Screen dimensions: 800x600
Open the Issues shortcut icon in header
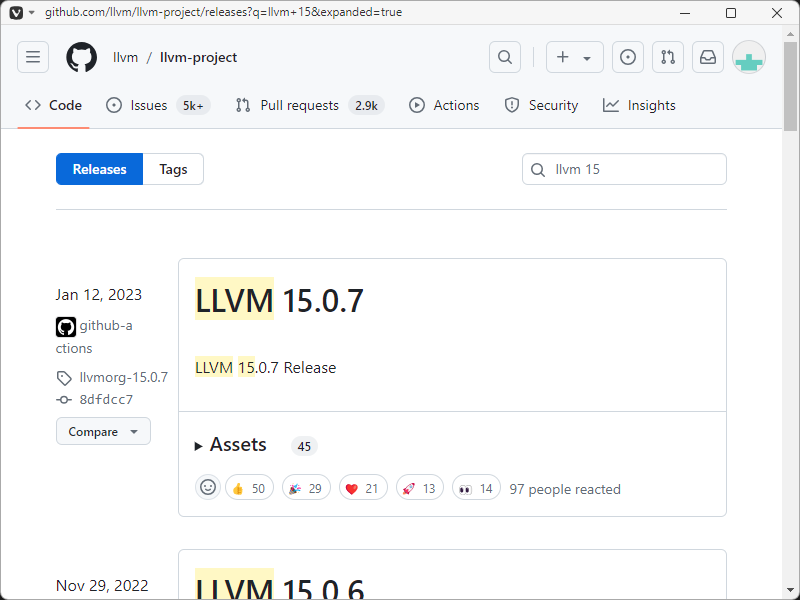pos(628,57)
